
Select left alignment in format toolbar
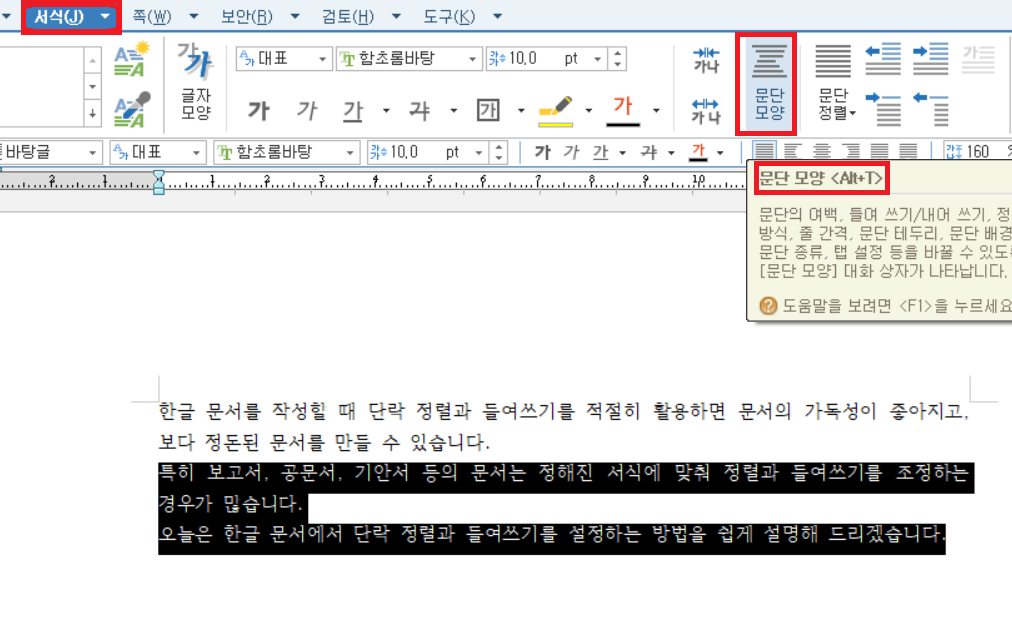click(792, 152)
